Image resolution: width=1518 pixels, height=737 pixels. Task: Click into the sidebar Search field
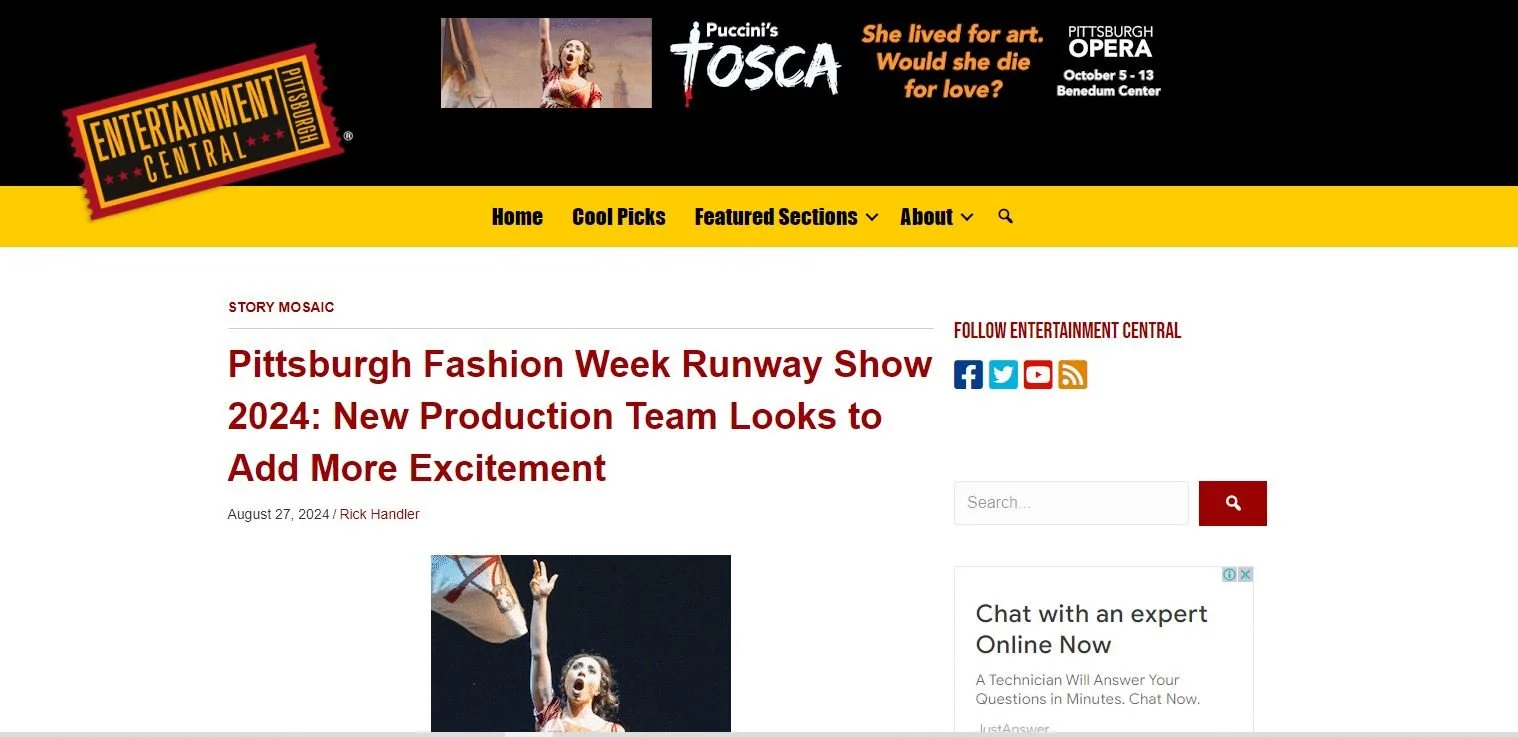1071,503
